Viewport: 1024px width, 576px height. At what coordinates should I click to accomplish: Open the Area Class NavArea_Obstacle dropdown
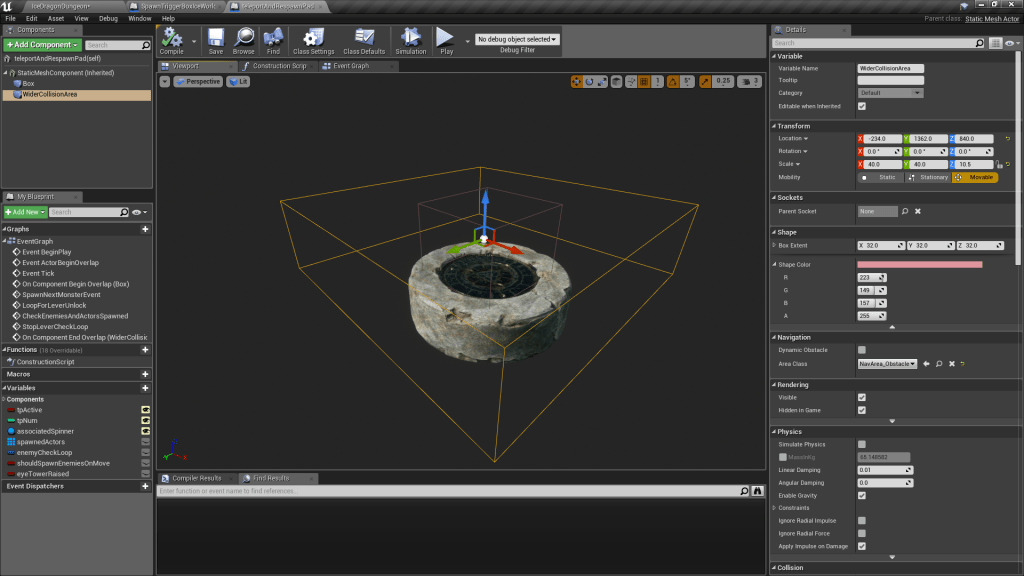click(886, 364)
